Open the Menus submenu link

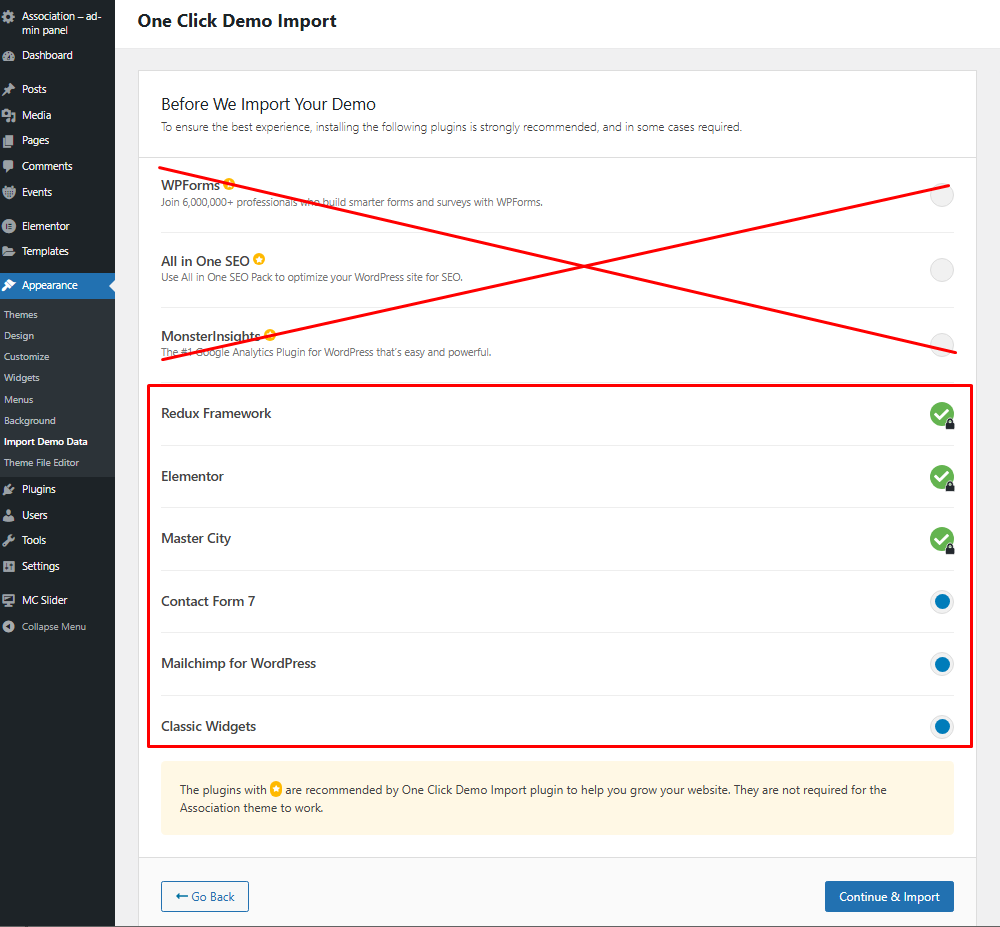tap(18, 400)
